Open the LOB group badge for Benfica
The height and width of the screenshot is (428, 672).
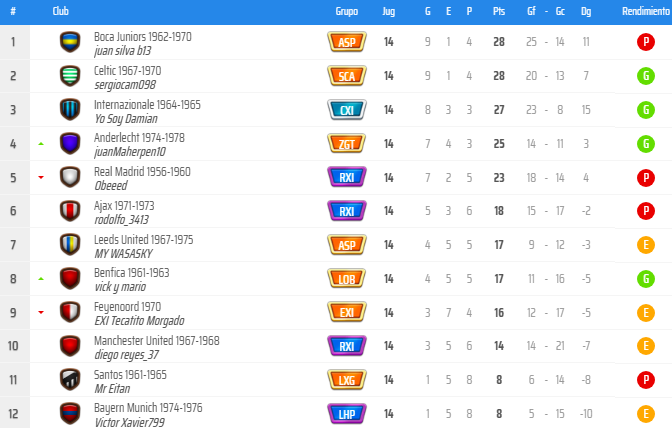point(347,278)
